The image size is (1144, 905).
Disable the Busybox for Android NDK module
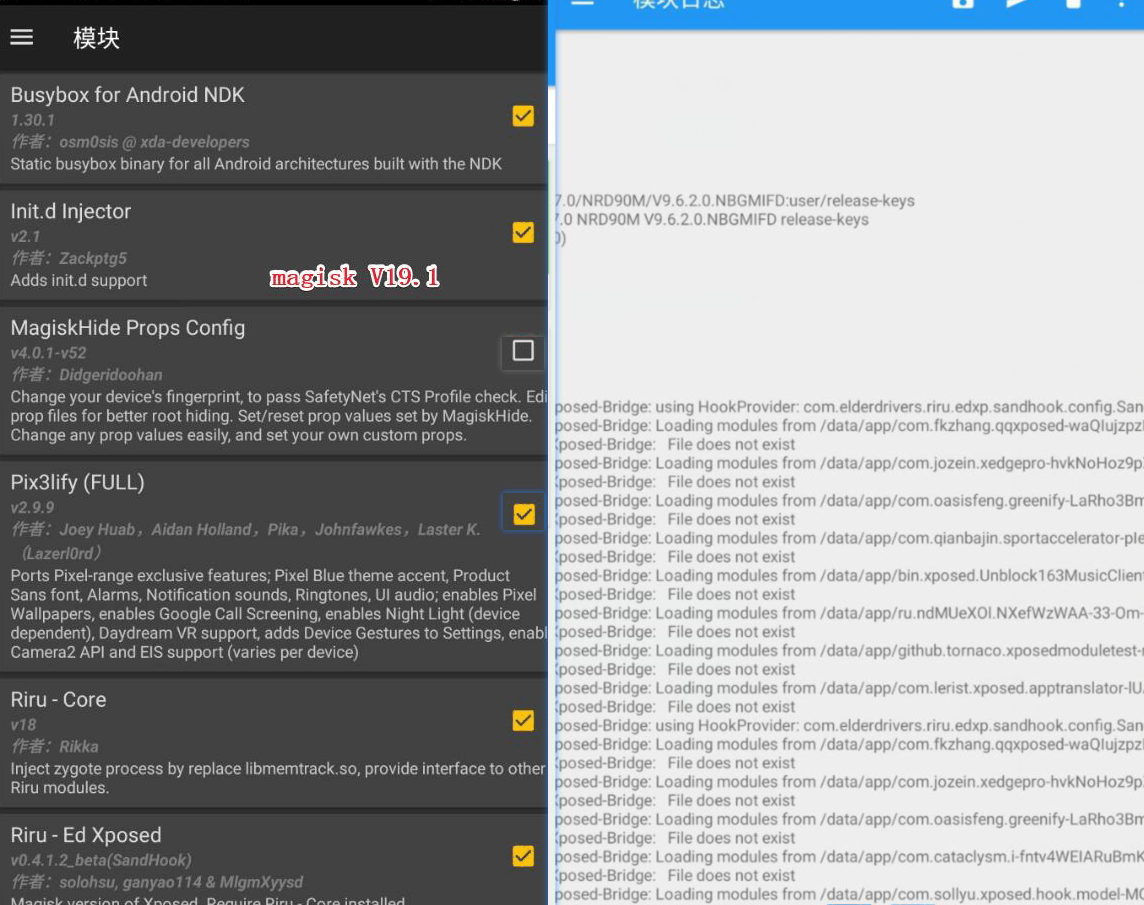[522, 116]
